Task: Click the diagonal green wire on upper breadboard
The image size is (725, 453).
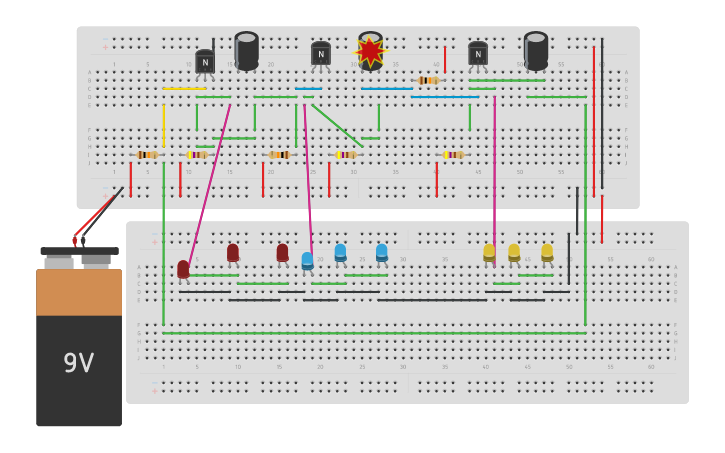Action: [x=337, y=125]
